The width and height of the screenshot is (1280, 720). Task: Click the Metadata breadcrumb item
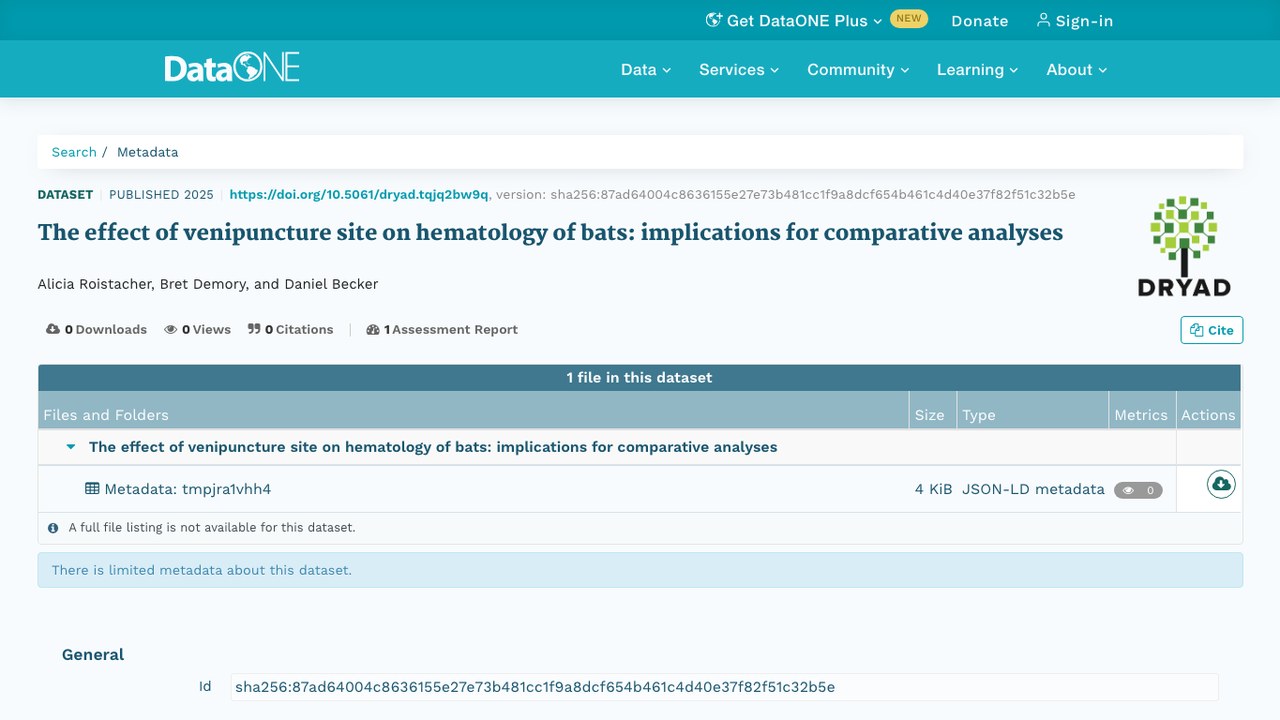[x=148, y=152]
